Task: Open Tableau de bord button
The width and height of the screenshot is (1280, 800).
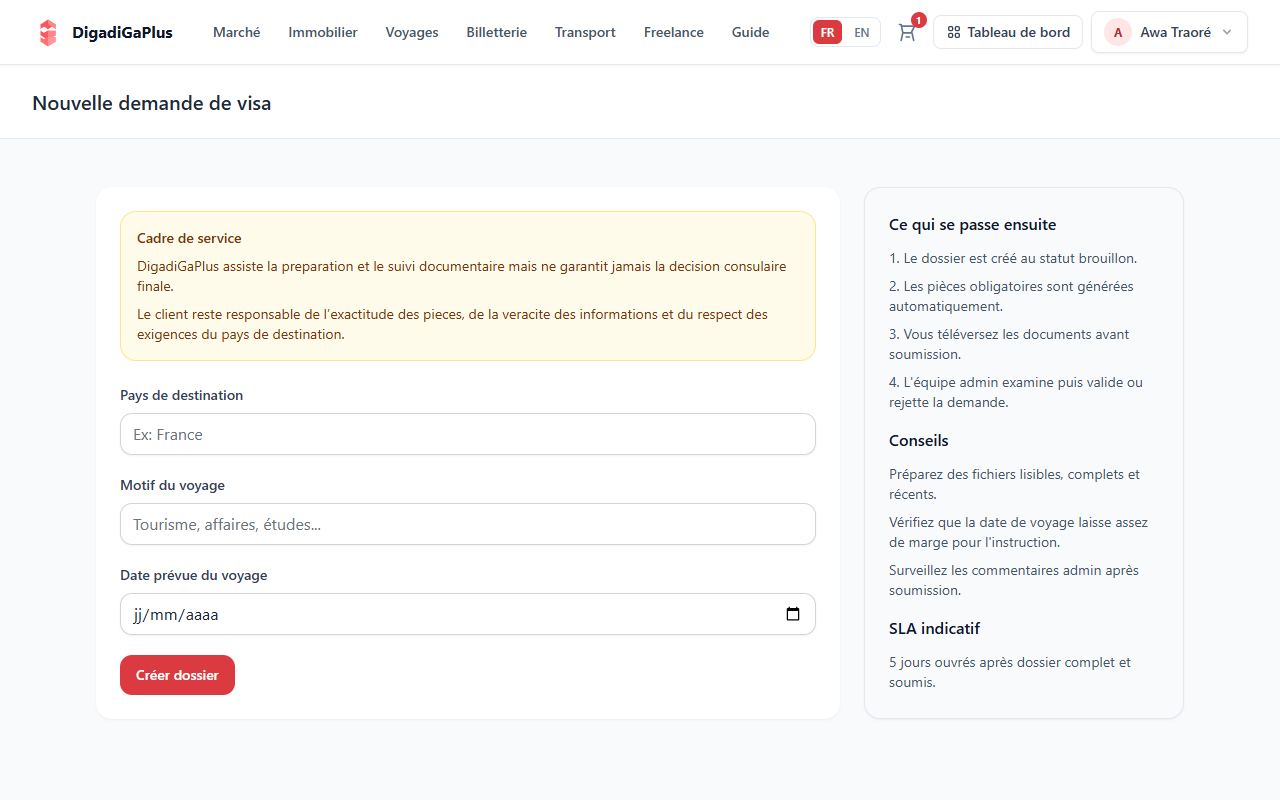Action: coord(1008,32)
